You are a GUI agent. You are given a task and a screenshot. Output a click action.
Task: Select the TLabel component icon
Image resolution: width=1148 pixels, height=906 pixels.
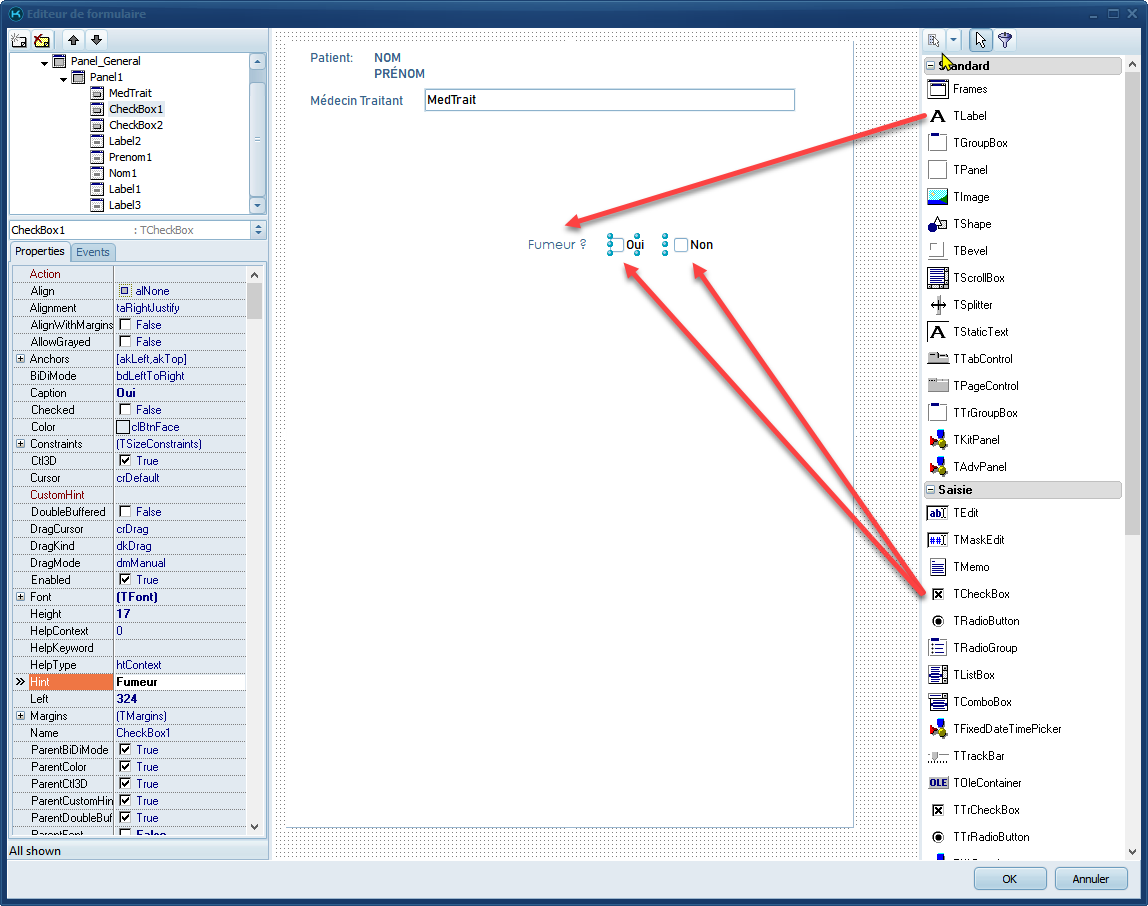click(x=937, y=116)
